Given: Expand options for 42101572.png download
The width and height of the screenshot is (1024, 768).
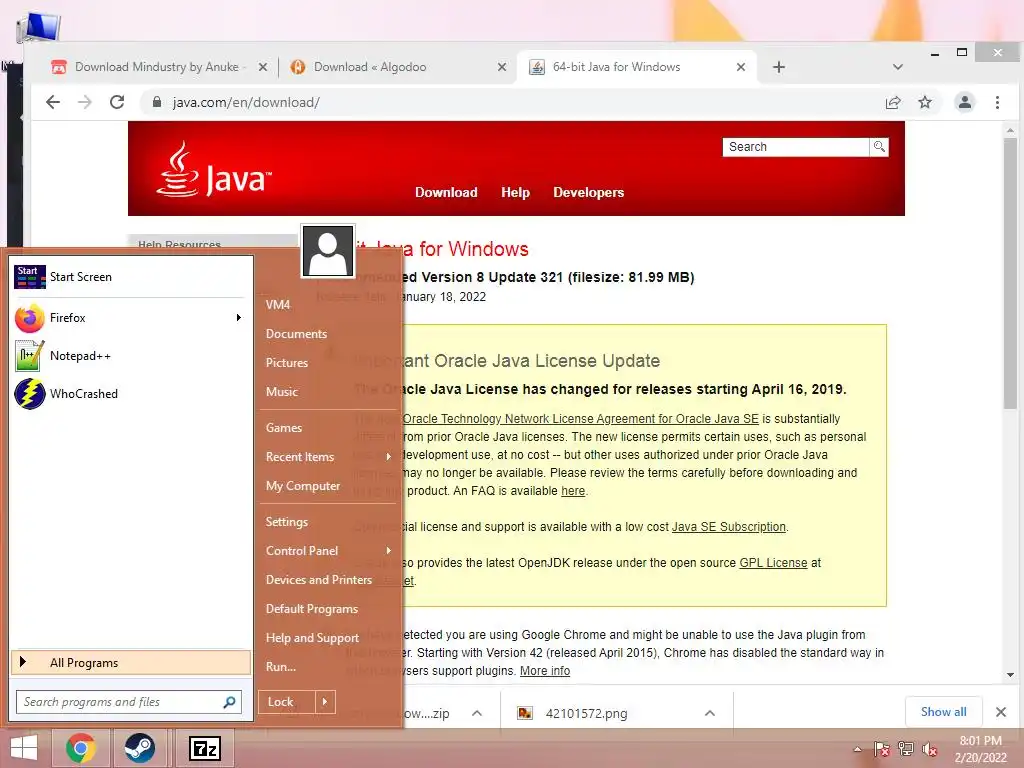Looking at the screenshot, I should [710, 713].
